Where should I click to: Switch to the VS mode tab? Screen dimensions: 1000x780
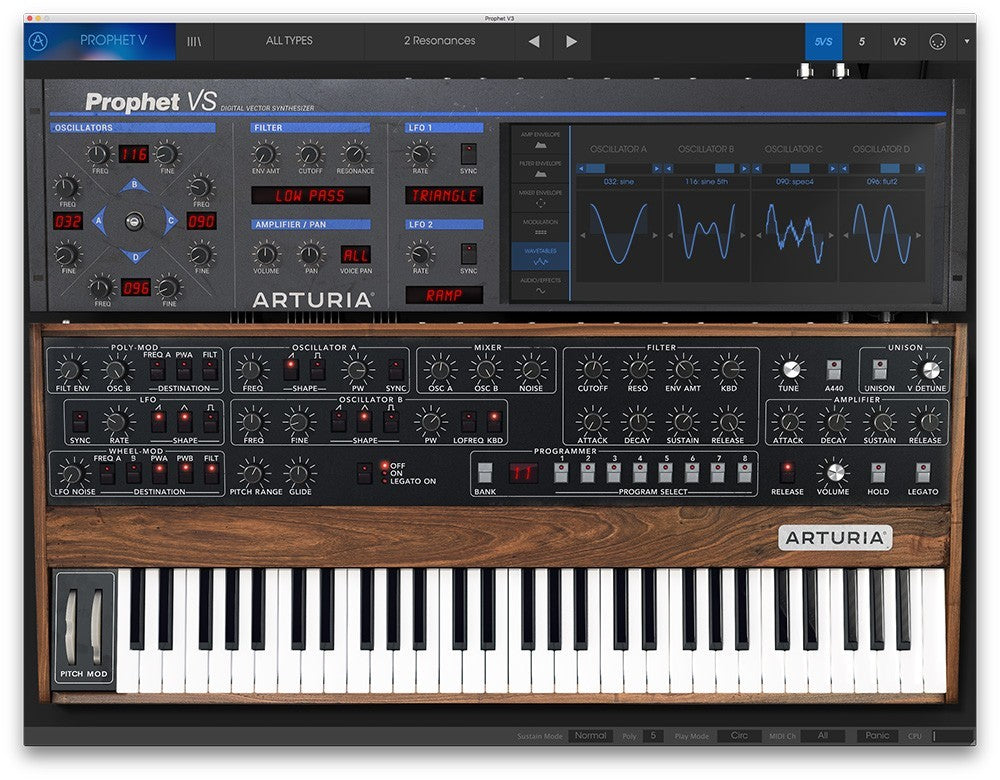click(899, 41)
